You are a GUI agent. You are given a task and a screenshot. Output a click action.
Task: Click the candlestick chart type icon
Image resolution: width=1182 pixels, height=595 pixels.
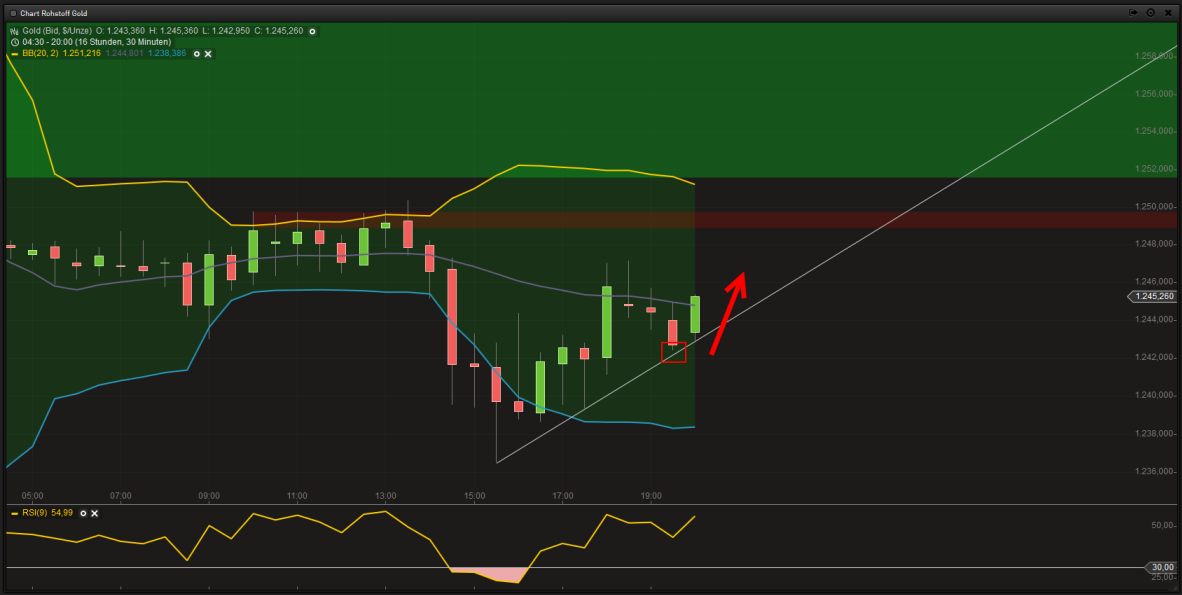[14, 31]
